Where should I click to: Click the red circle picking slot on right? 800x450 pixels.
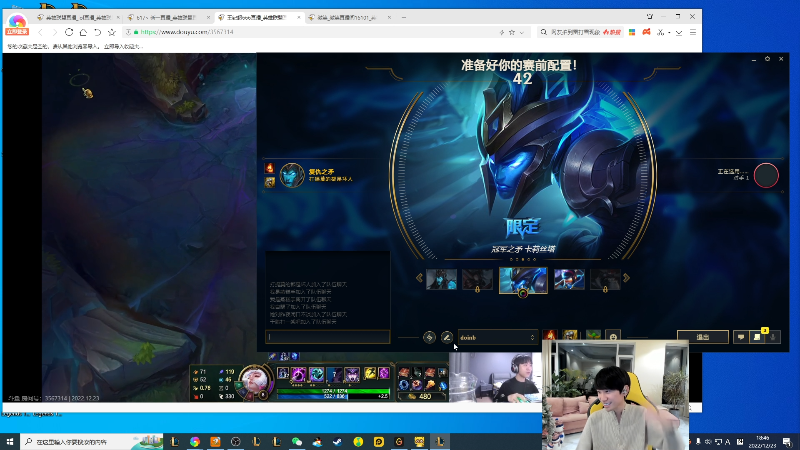tap(766, 176)
